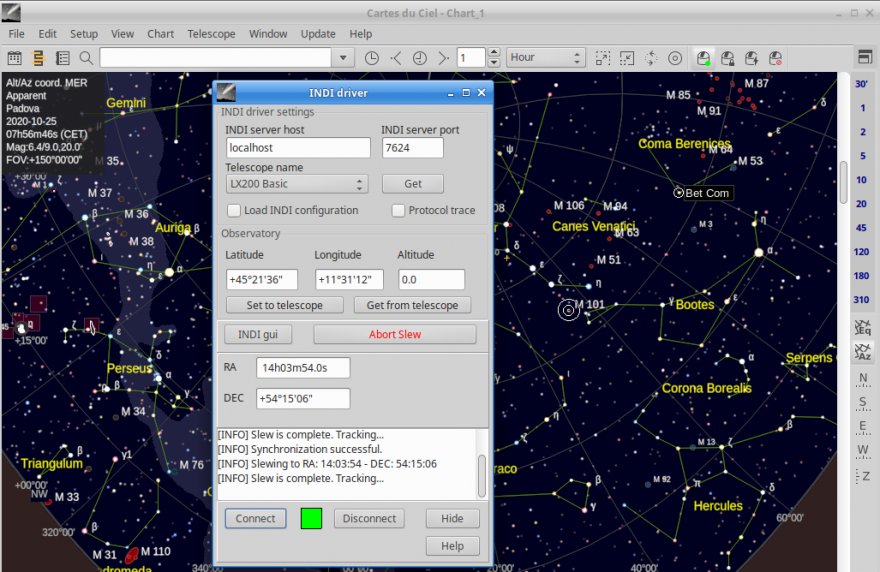
Task: Click the search magnifier icon in toolbar
Action: click(x=86, y=58)
